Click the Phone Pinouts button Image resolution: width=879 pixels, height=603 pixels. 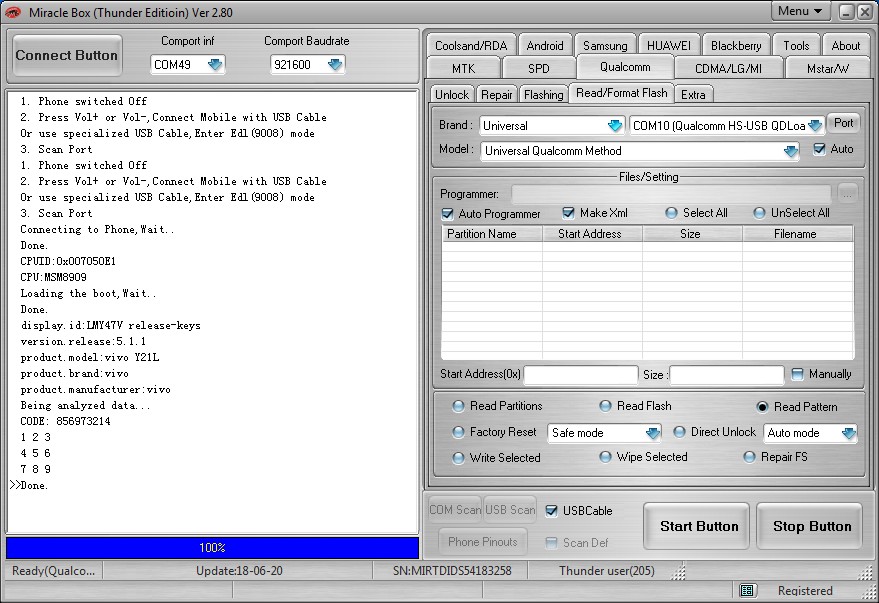coord(483,542)
